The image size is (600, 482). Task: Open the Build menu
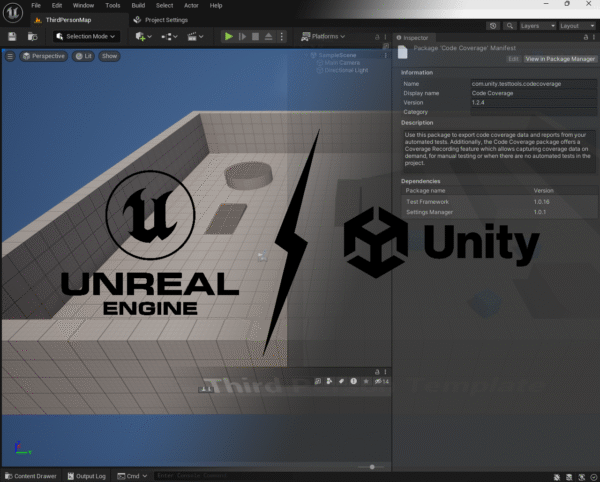(138, 6)
